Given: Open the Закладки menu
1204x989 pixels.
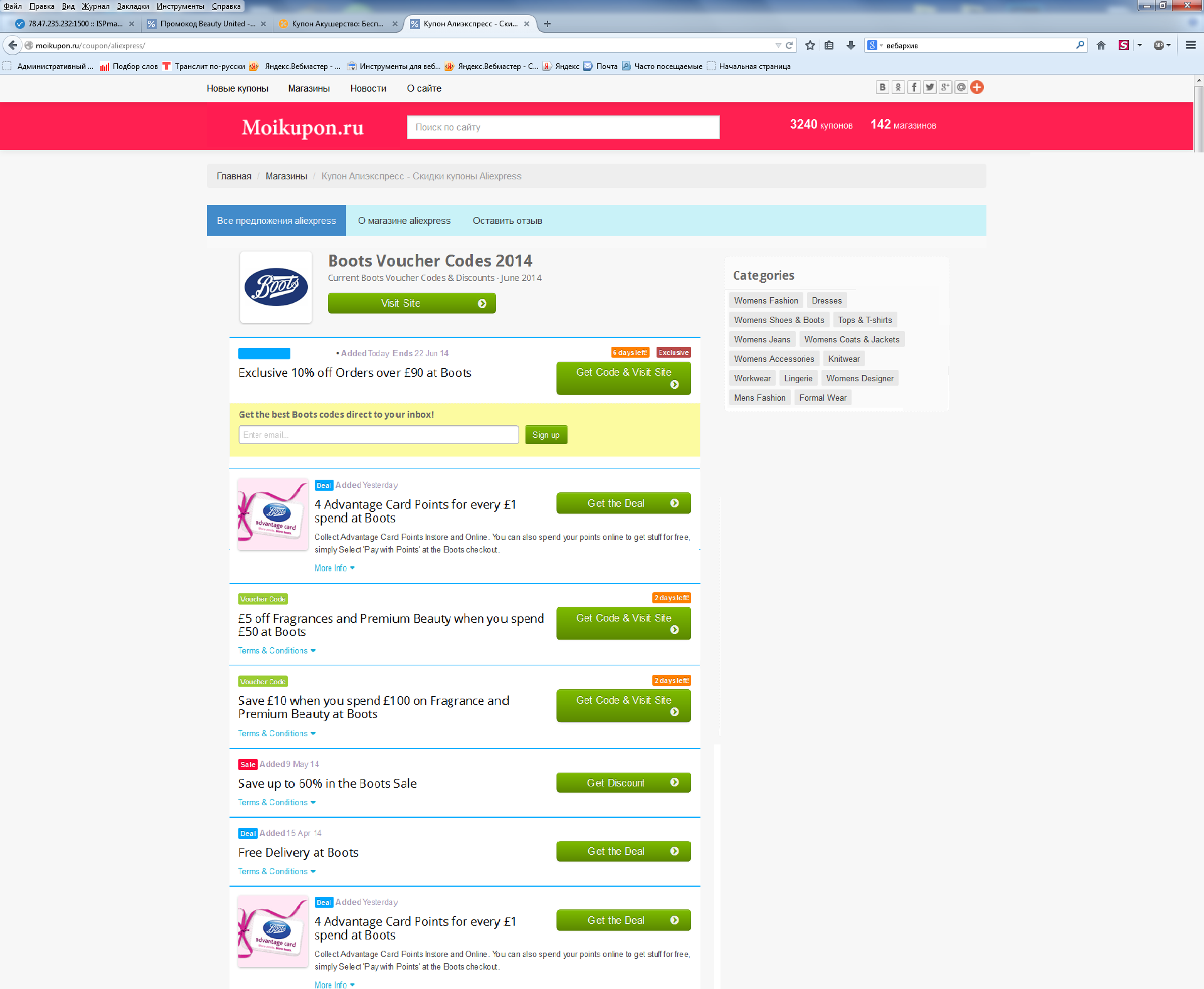Looking at the screenshot, I should click(133, 6).
